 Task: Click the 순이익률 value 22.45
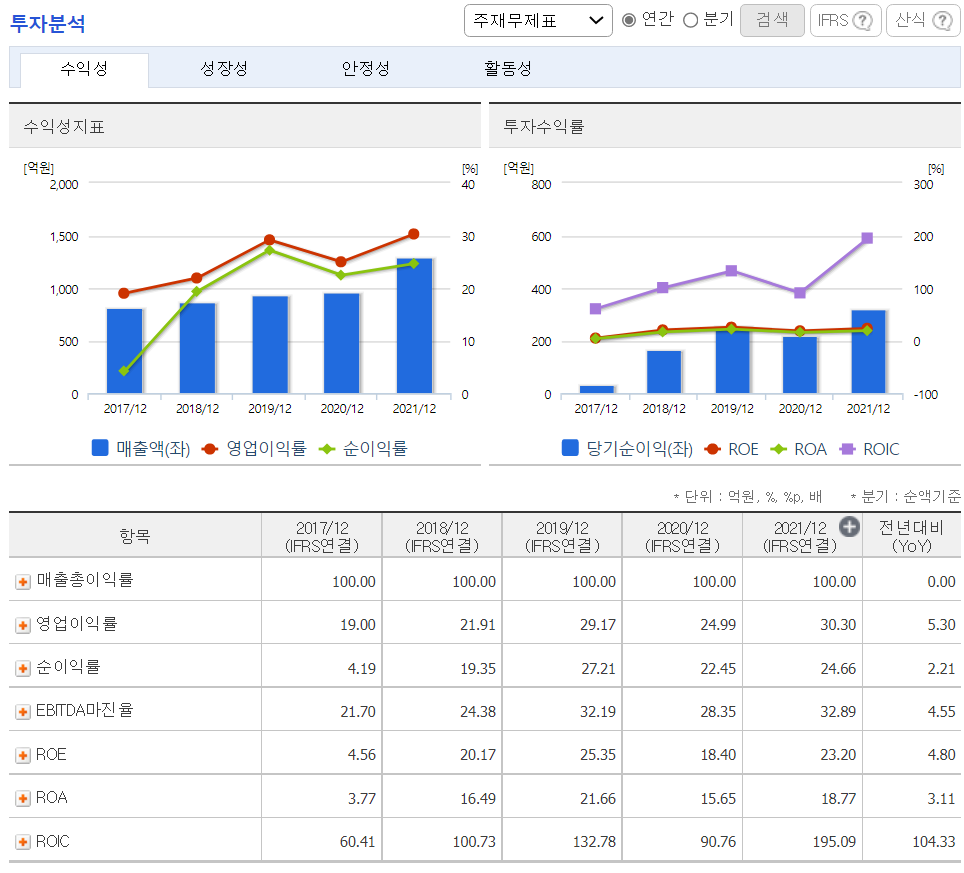(x=718, y=668)
